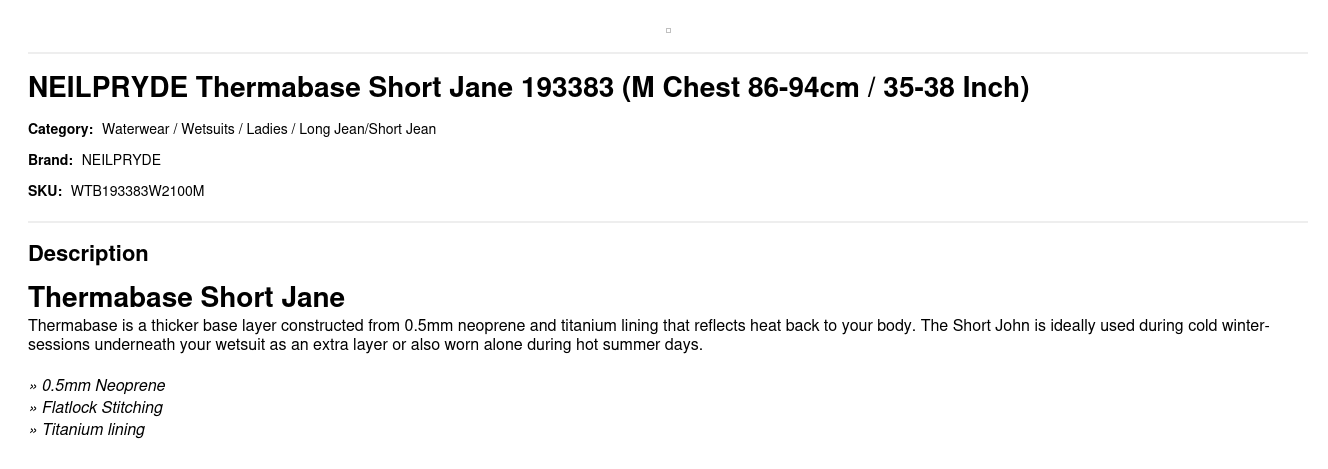Click the Brand label
The height and width of the screenshot is (469, 1328).
click(x=50, y=160)
